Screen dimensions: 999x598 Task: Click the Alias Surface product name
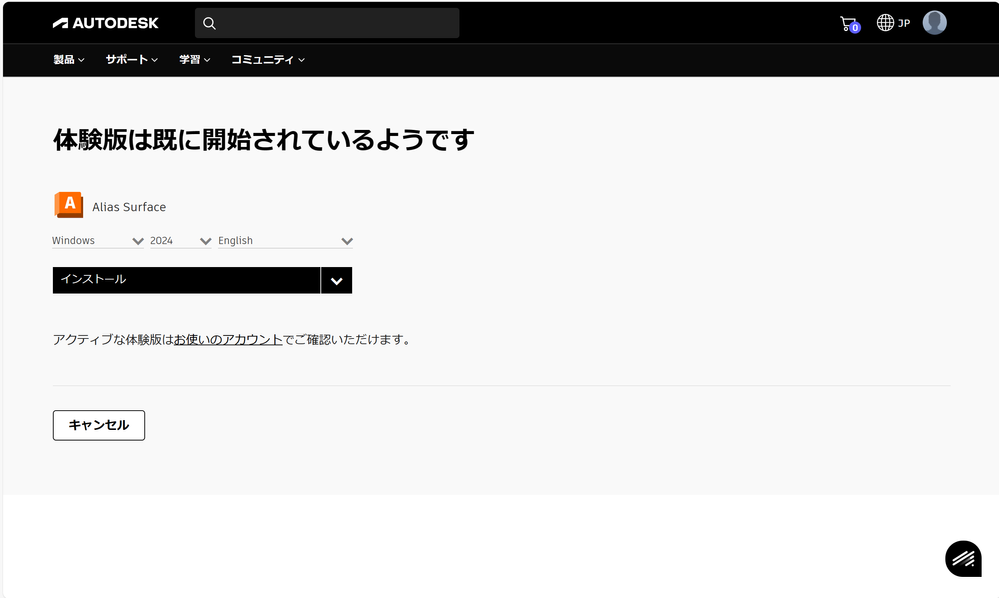point(129,207)
